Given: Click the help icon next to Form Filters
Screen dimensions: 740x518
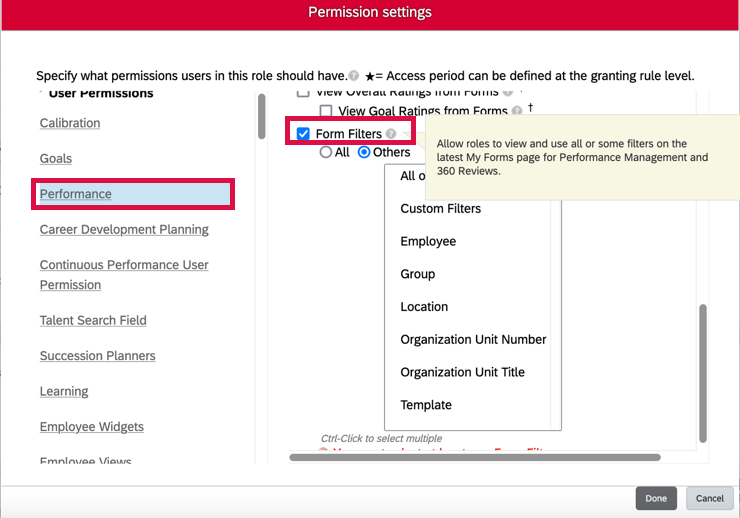Looking at the screenshot, I should pyautogui.click(x=391, y=134).
